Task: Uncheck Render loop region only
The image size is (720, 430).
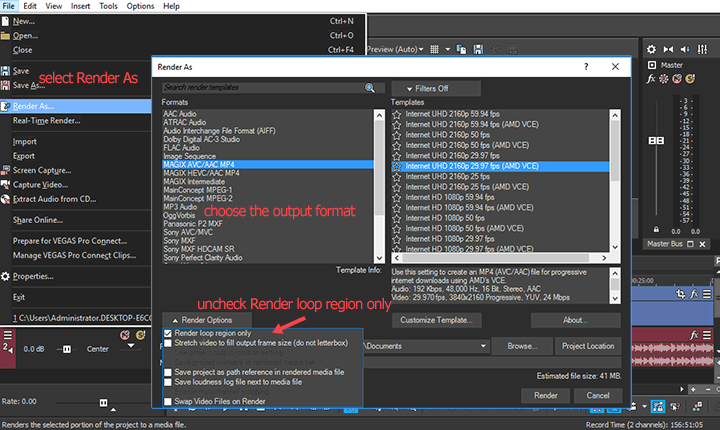Action: point(168,334)
